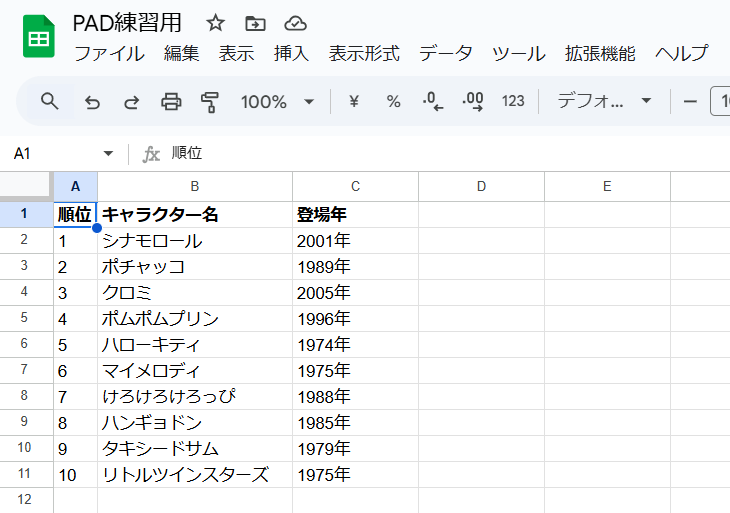Select the 2005年 cell
The height and width of the screenshot is (513, 730).
[355, 293]
